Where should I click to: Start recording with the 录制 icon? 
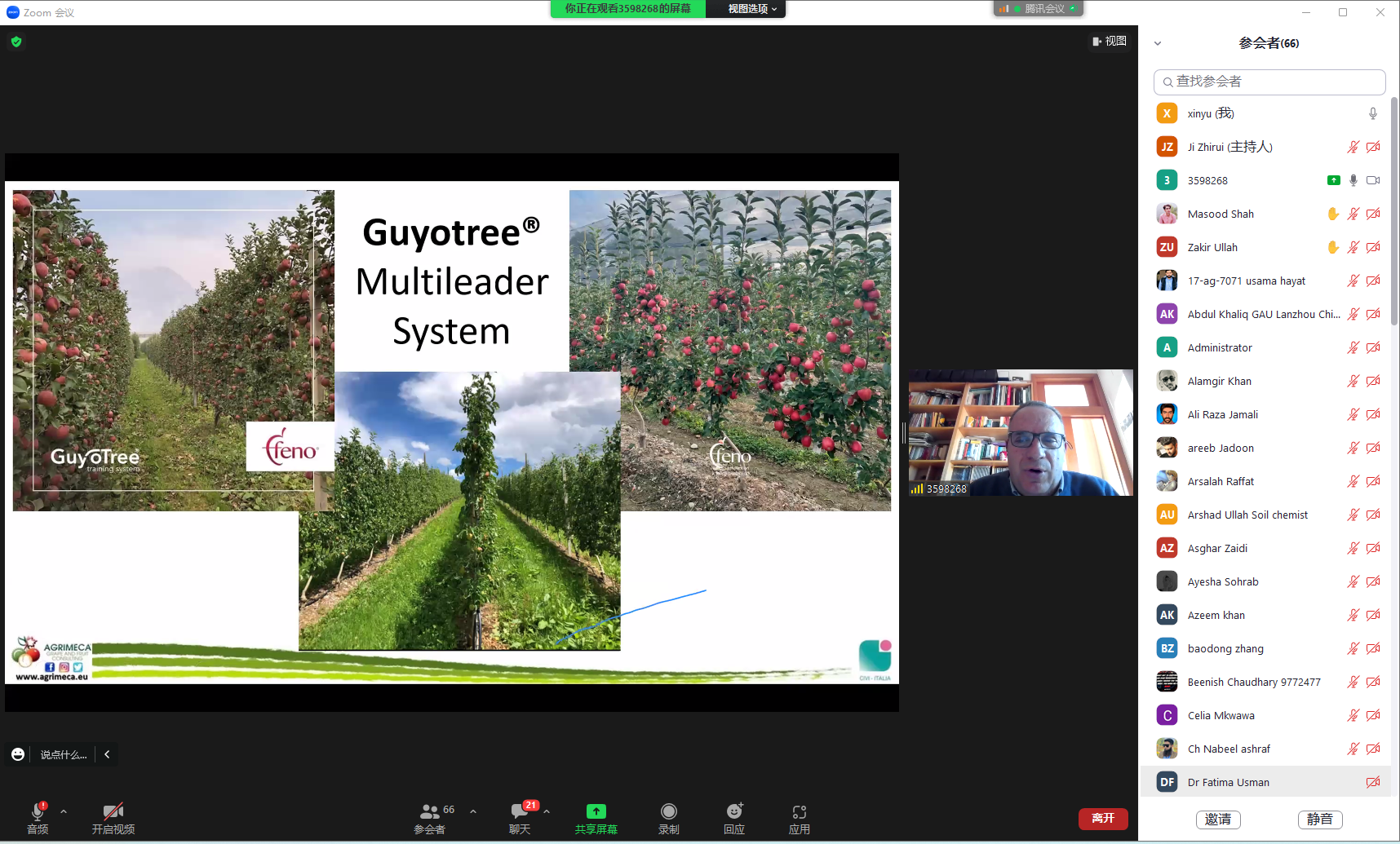click(668, 811)
